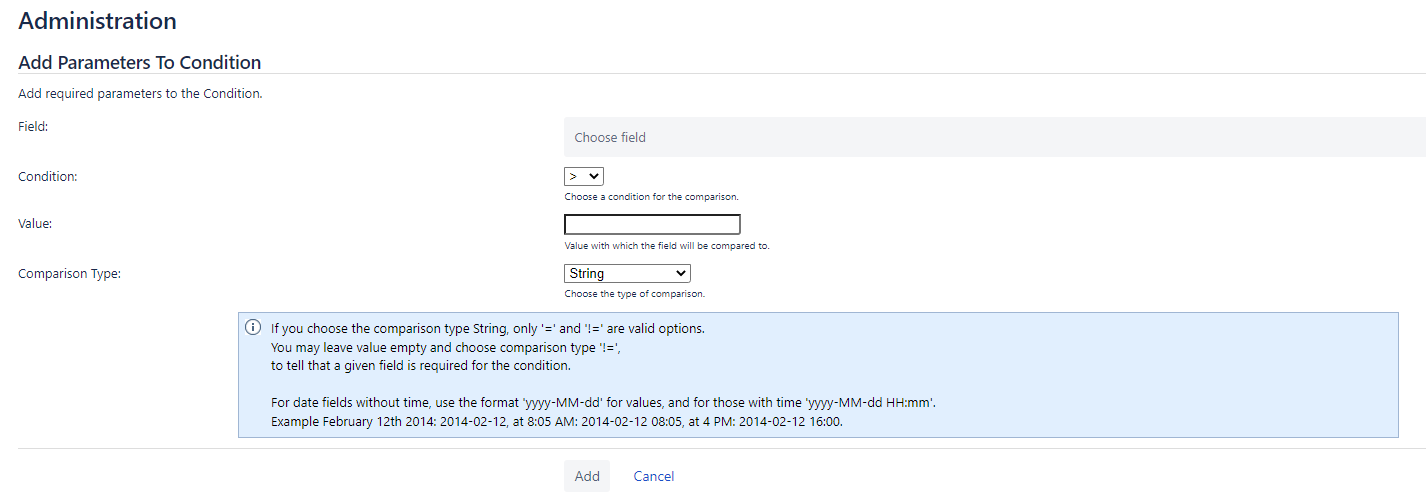Click the 'Value:' label
Image resolution: width=1426 pixels, height=500 pixels.
(35, 224)
